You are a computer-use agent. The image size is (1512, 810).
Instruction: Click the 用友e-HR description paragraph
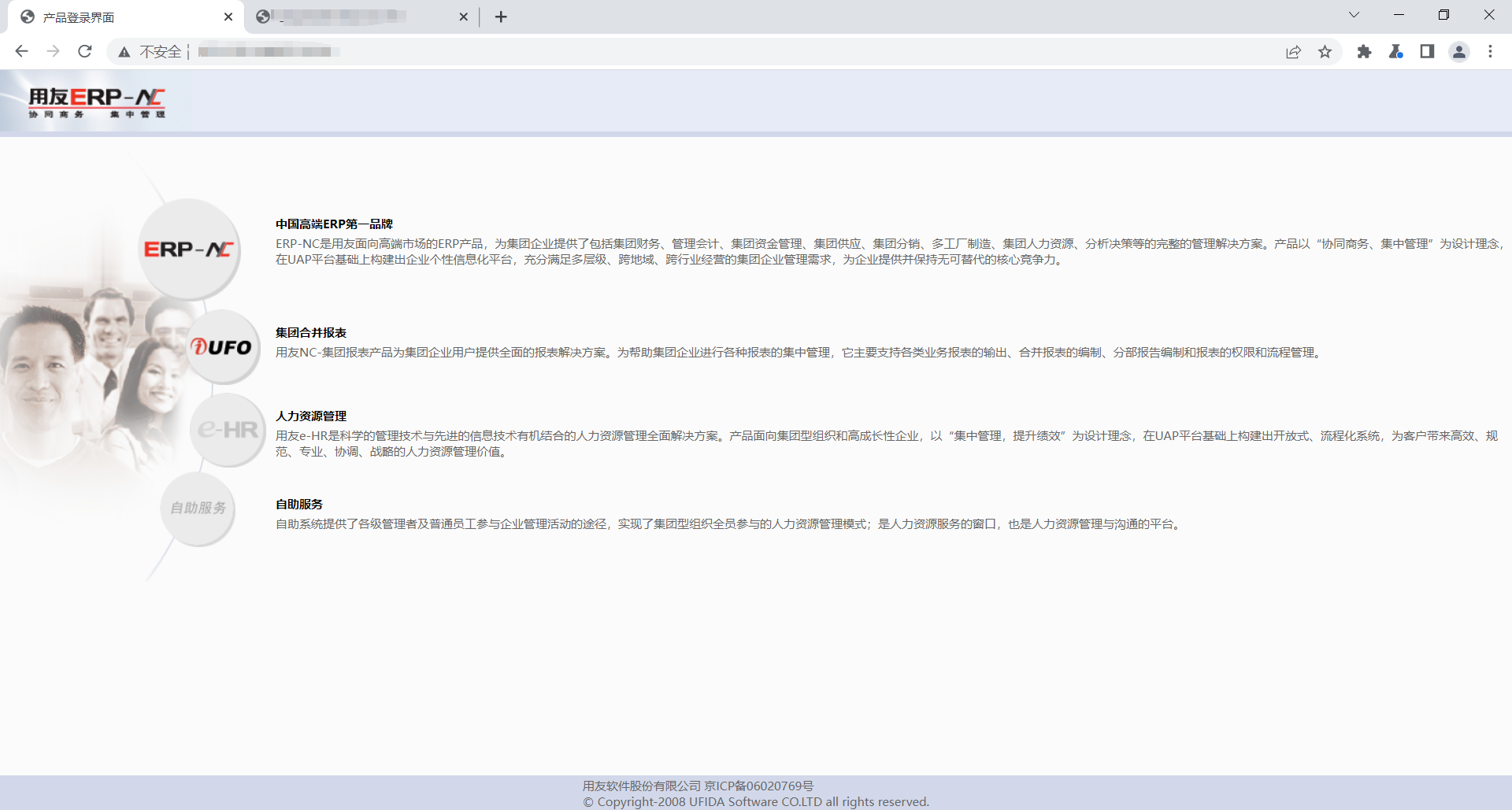[x=887, y=444]
